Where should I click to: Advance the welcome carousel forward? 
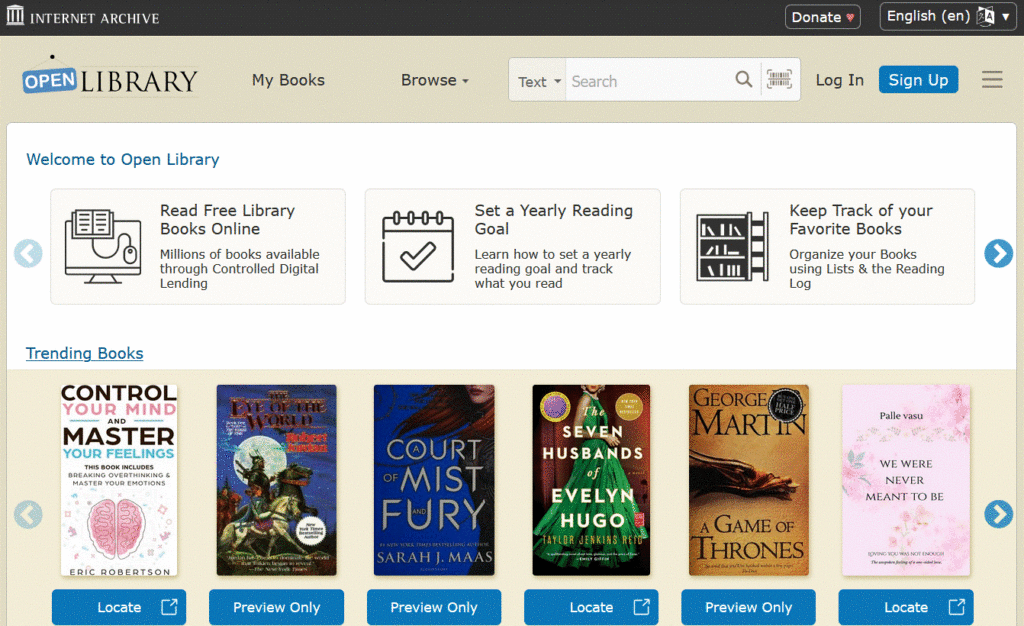pyautogui.click(x=998, y=253)
